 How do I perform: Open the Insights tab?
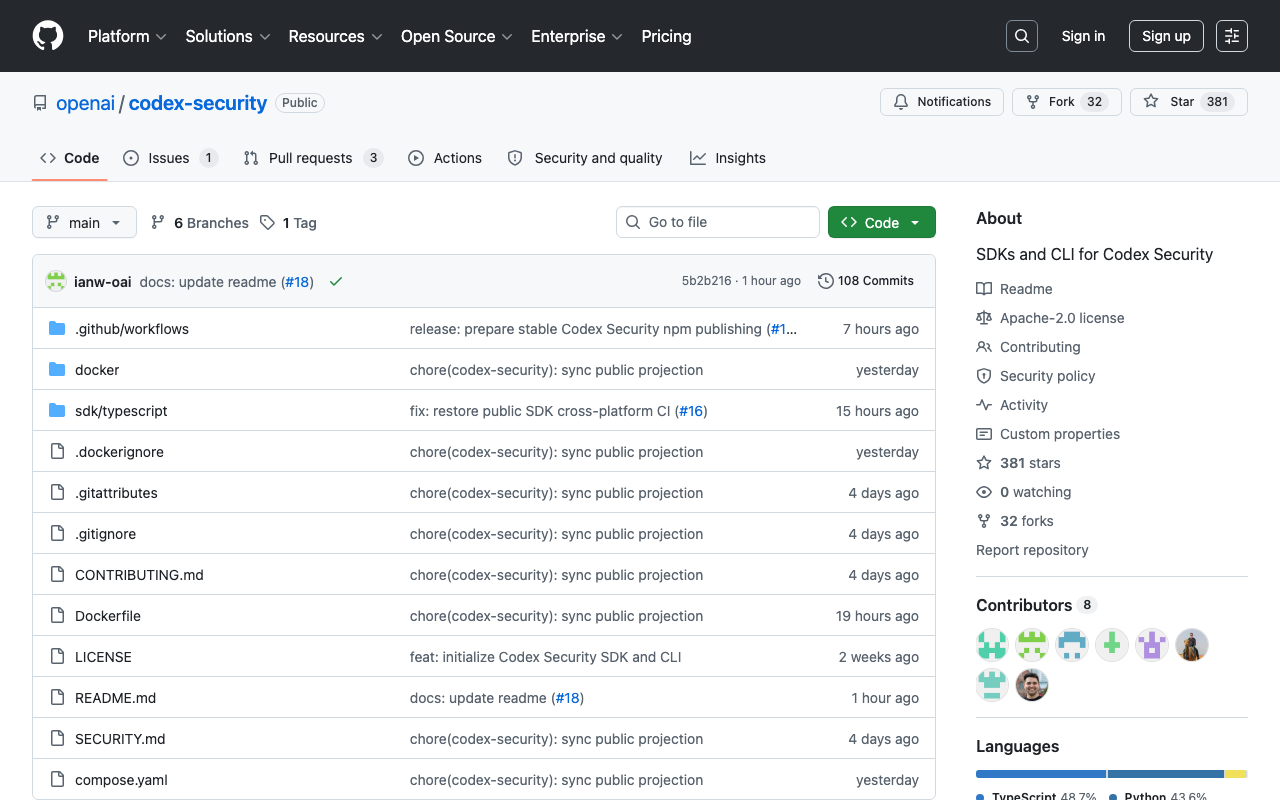(x=728, y=158)
